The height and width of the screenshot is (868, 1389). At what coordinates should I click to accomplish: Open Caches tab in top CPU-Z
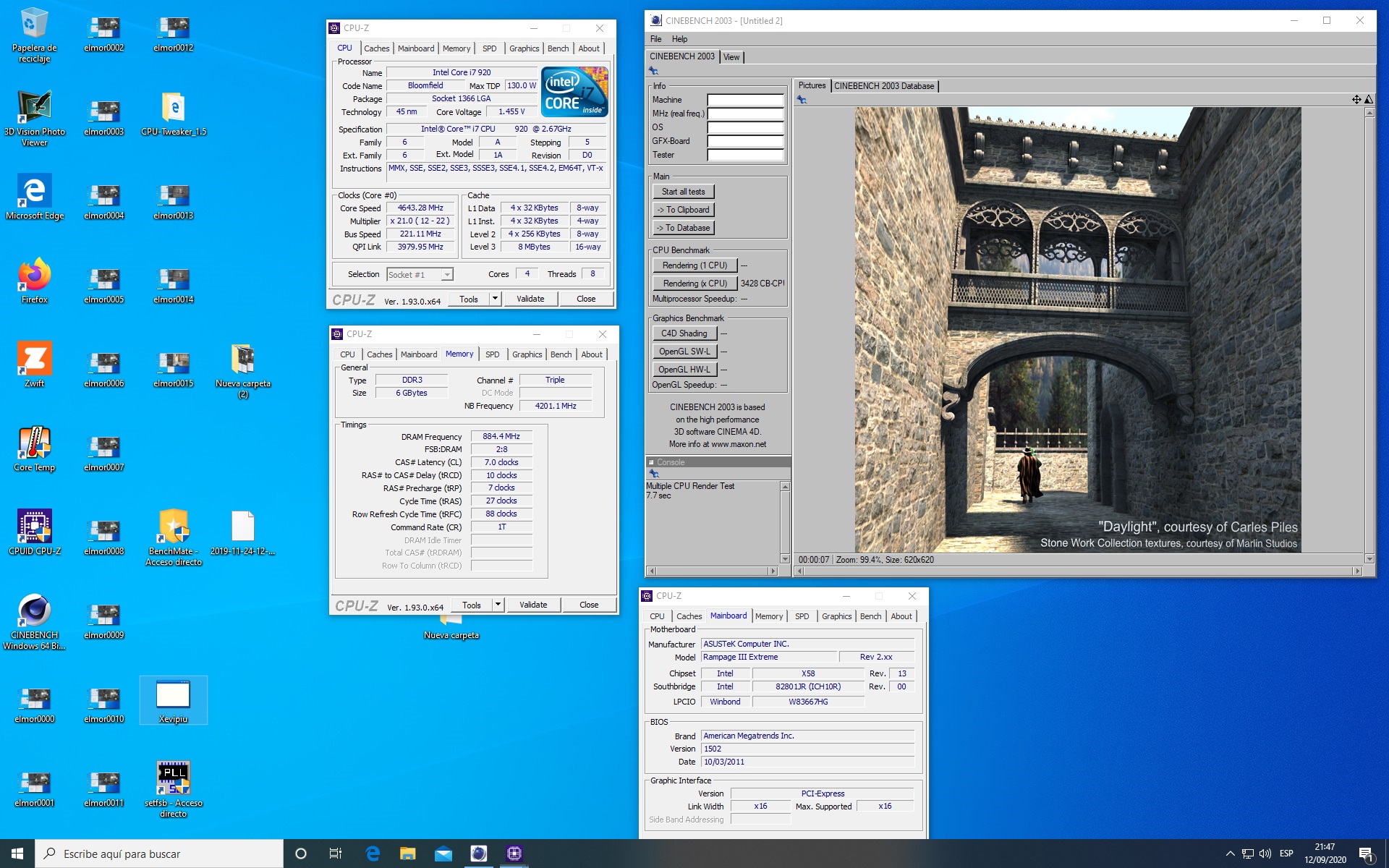pyautogui.click(x=377, y=48)
